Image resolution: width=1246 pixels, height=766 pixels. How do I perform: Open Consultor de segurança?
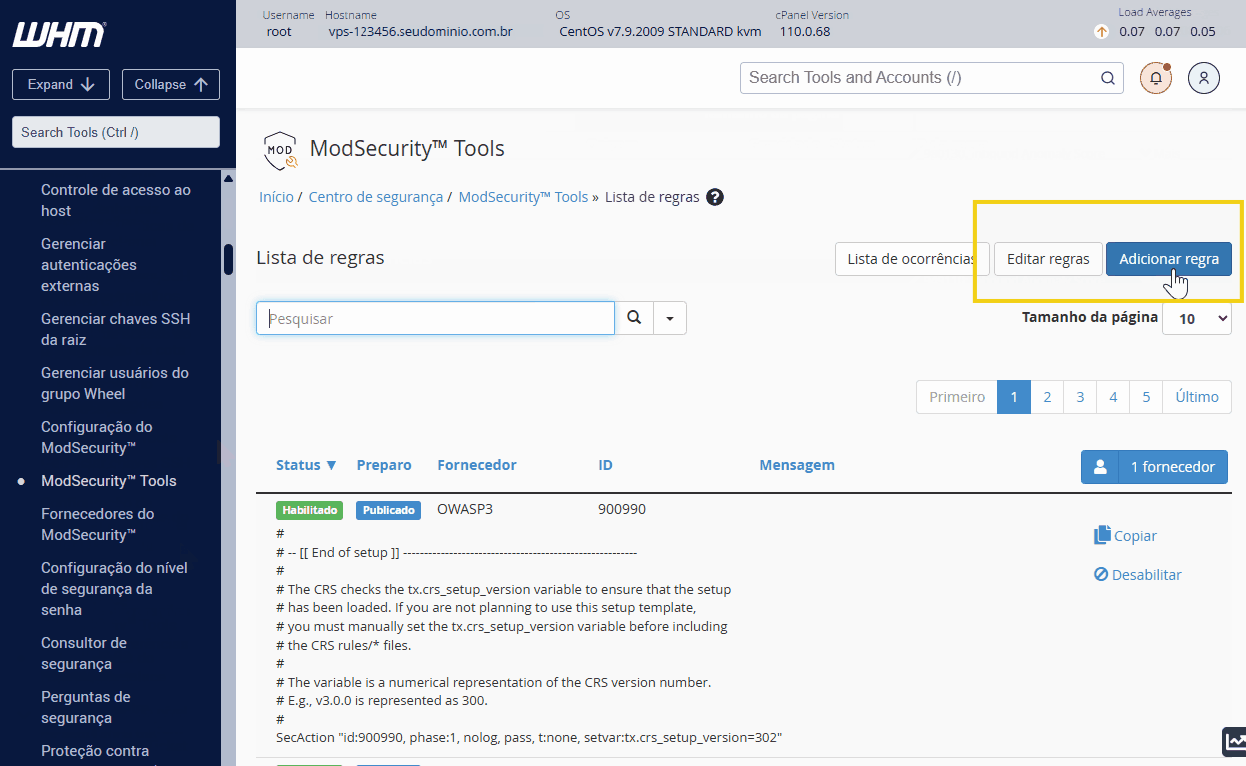[x=84, y=653]
